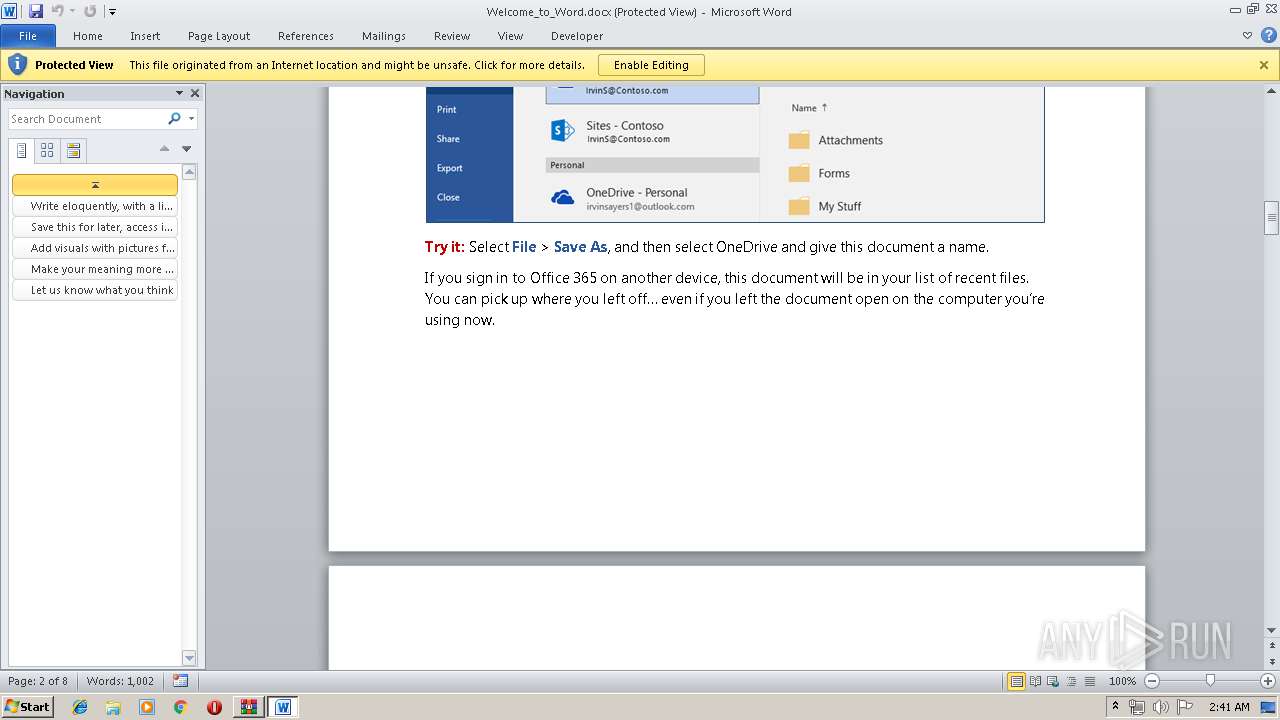Click the jump to beginning highlighted bar
The width and height of the screenshot is (1280, 720).
coord(95,185)
